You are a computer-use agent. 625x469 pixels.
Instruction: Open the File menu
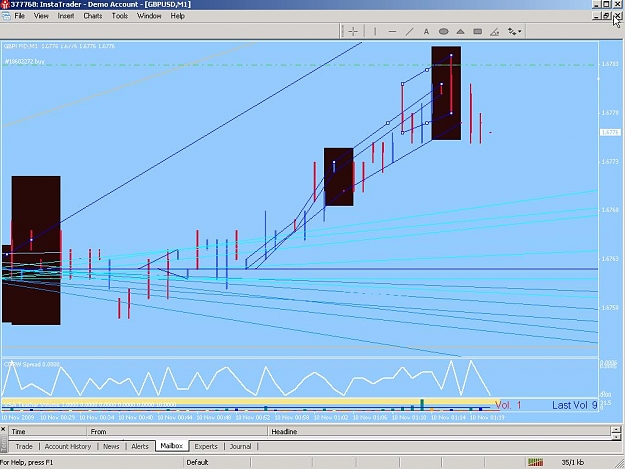click(20, 16)
